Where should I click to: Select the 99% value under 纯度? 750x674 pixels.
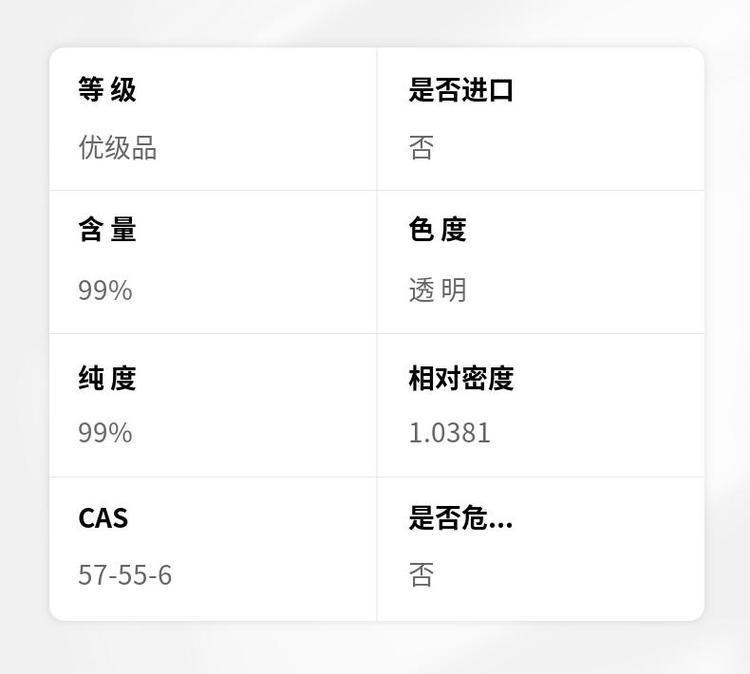point(105,433)
